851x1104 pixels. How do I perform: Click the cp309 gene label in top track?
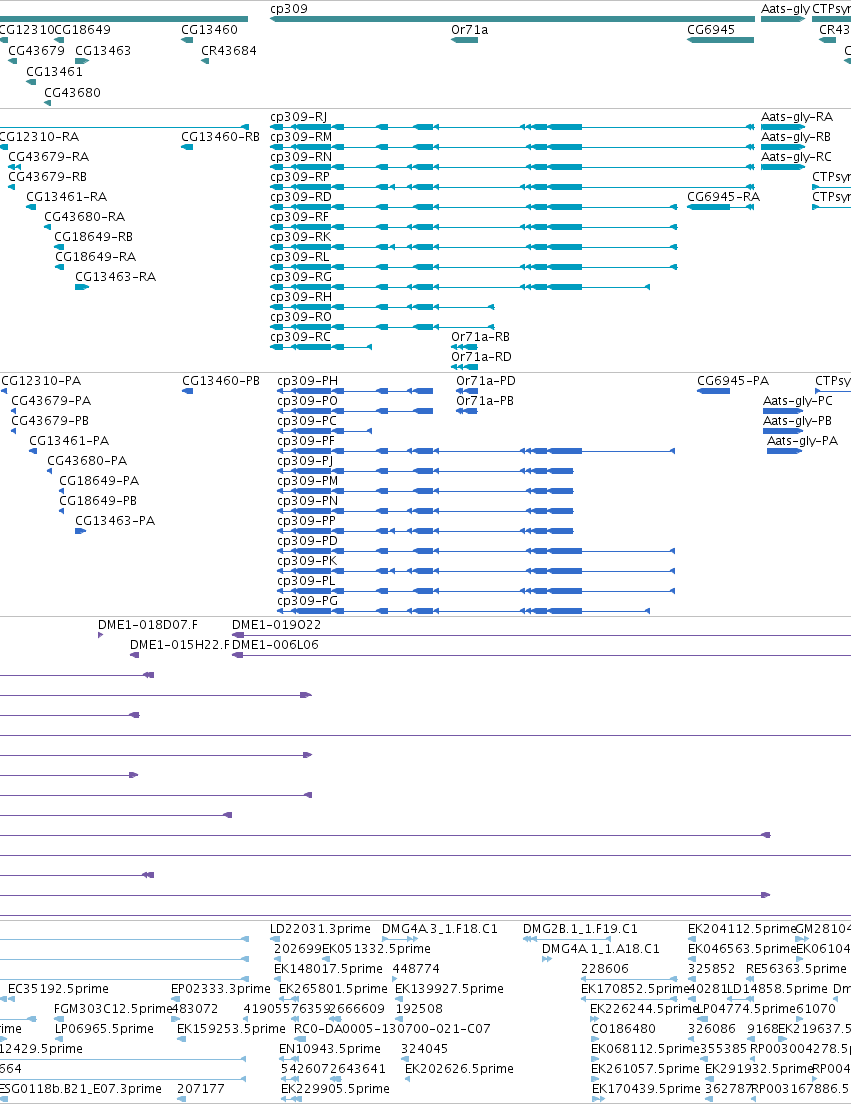[289, 9]
